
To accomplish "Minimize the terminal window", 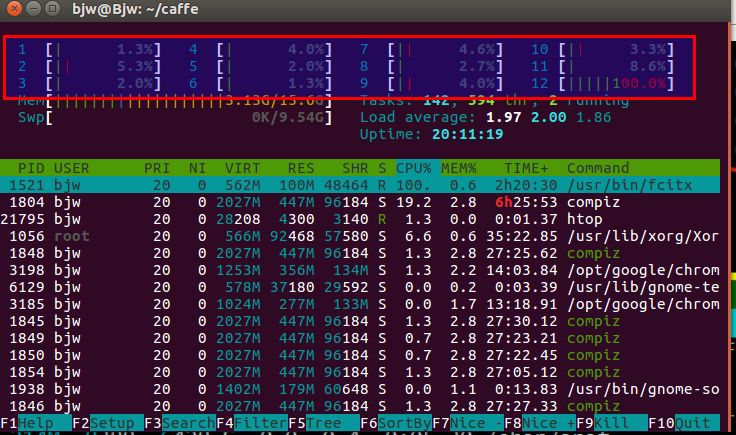I will click(x=33, y=8).
